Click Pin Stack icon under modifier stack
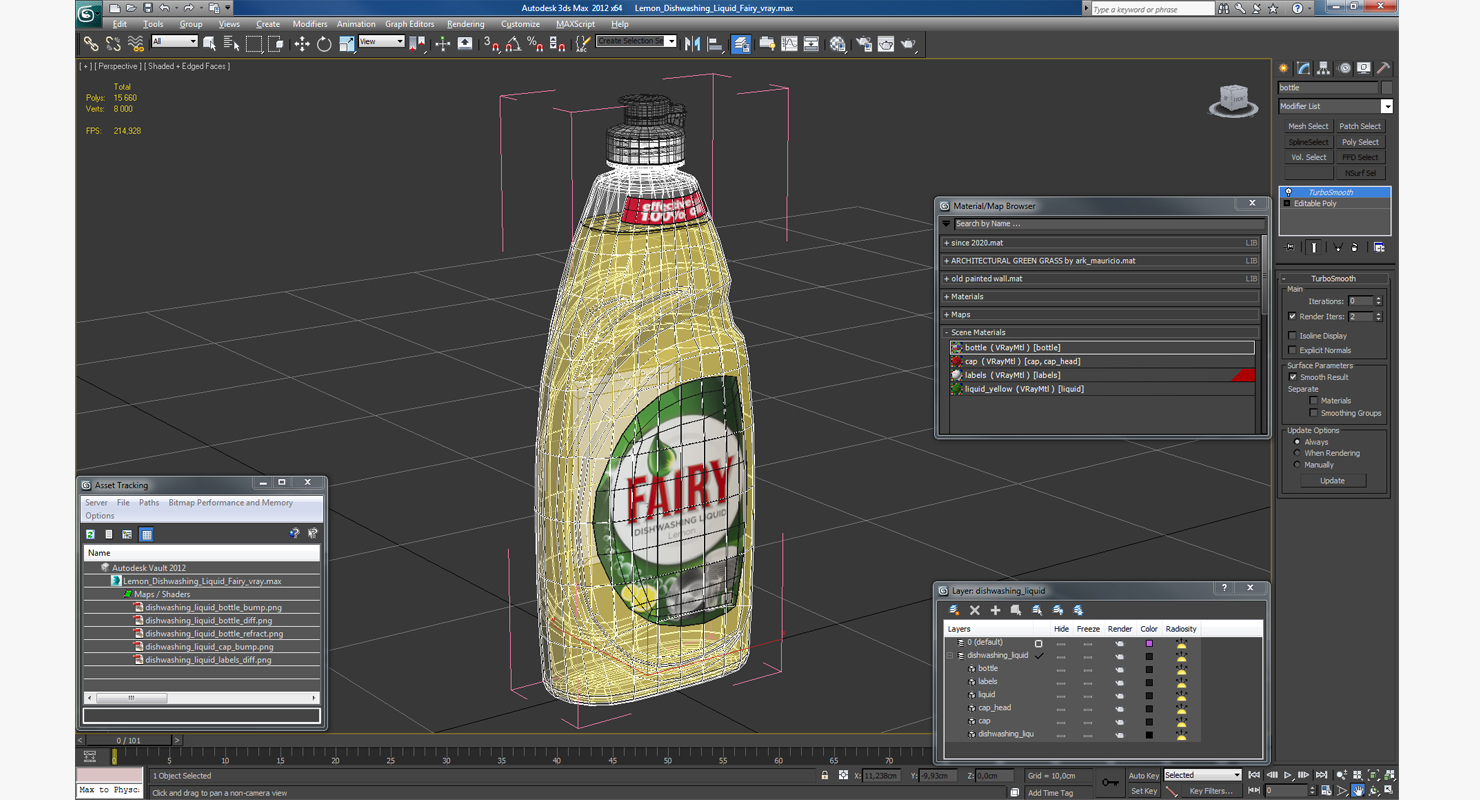1480x800 pixels. [1289, 247]
